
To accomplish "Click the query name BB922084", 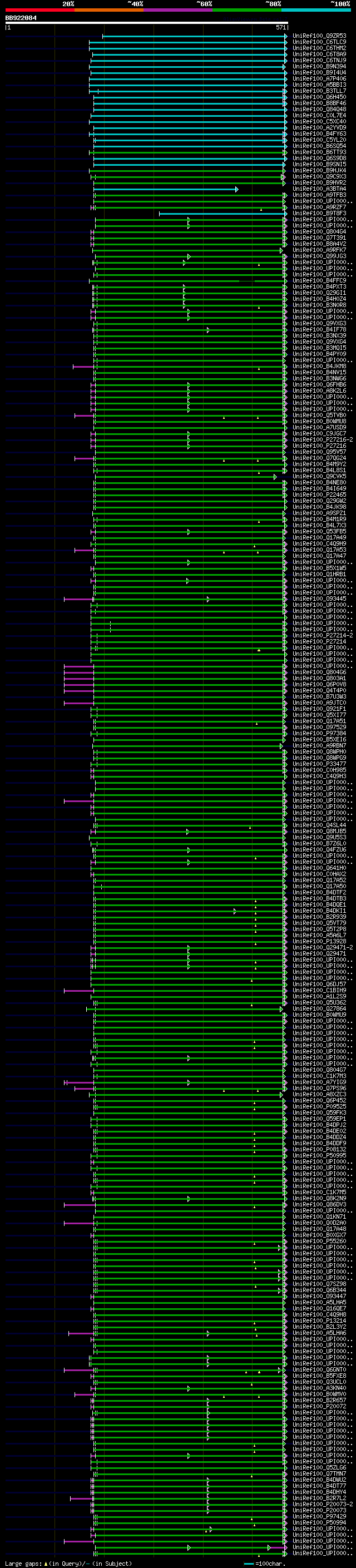I will pos(21,18).
